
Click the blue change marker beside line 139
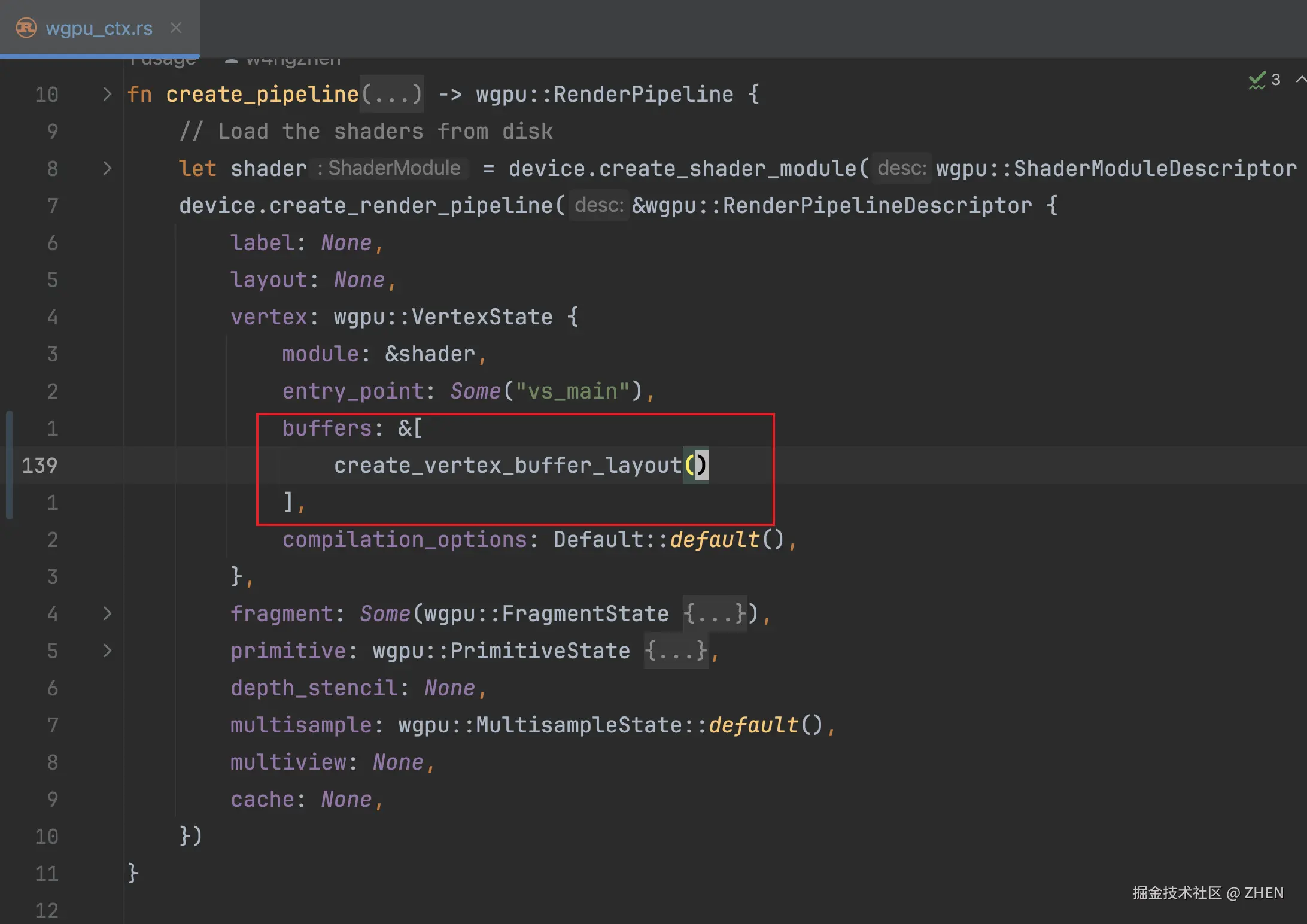(10, 466)
